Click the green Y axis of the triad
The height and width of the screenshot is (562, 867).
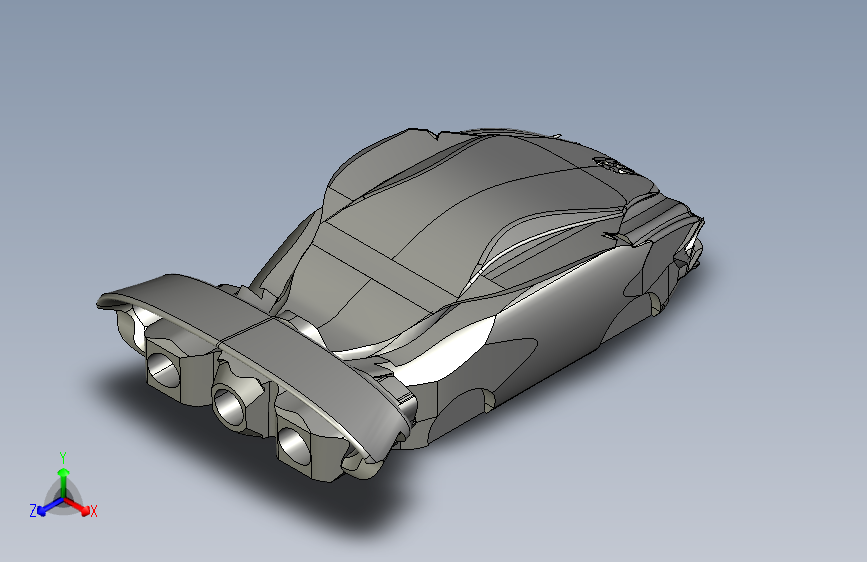64,481
